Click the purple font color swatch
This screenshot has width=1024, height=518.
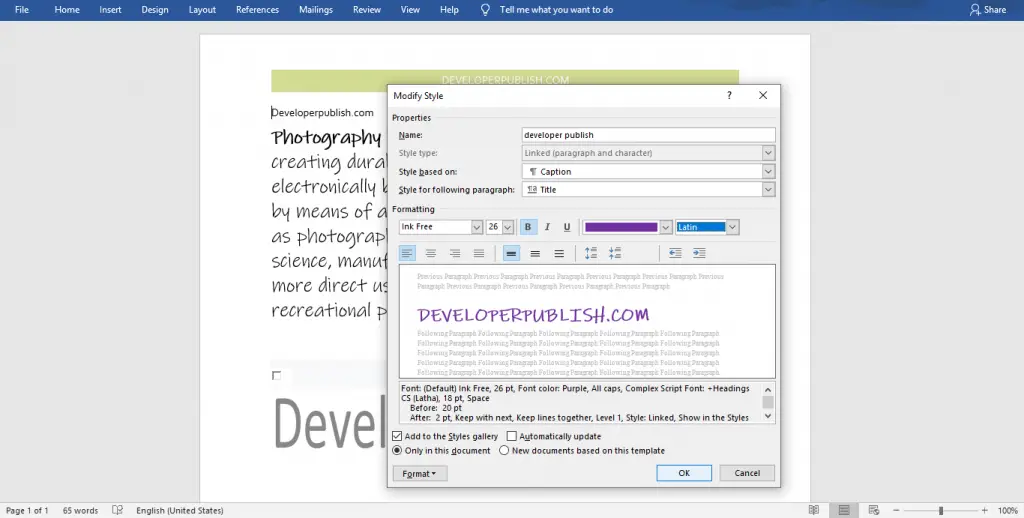[621, 227]
